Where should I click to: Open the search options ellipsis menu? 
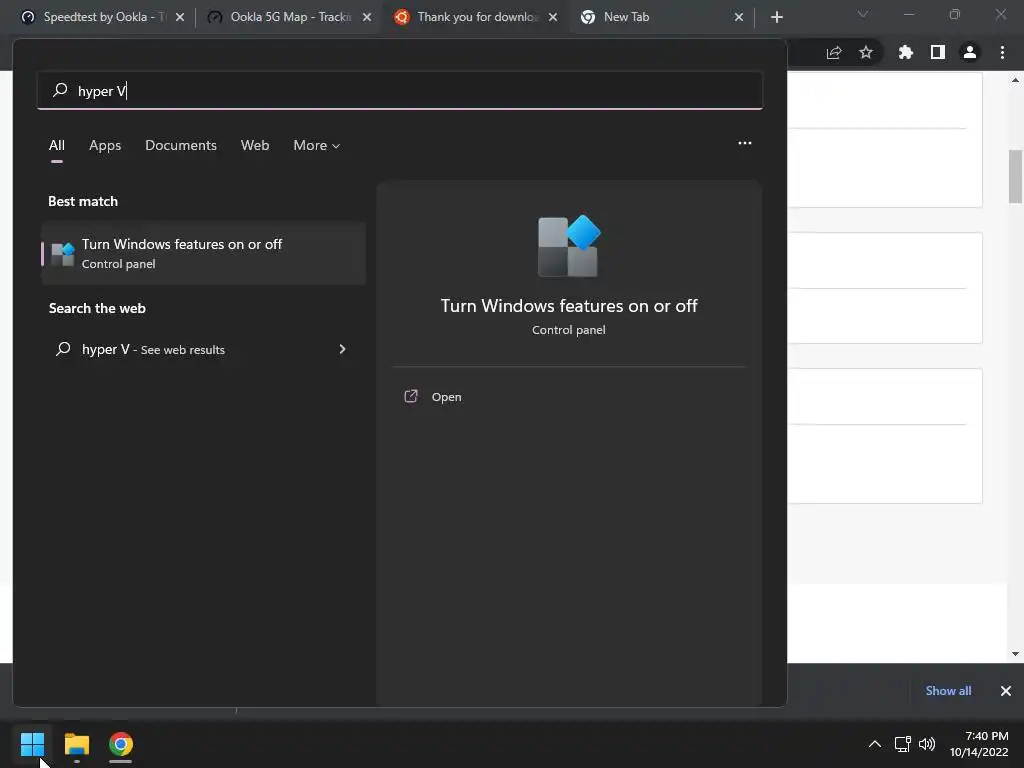(744, 143)
